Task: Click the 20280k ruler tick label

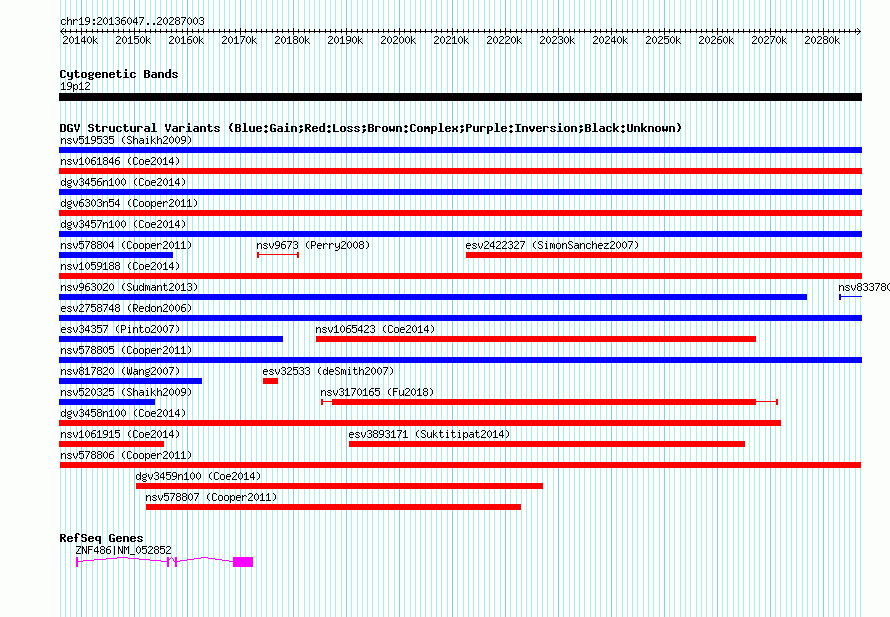Action: coord(822,40)
